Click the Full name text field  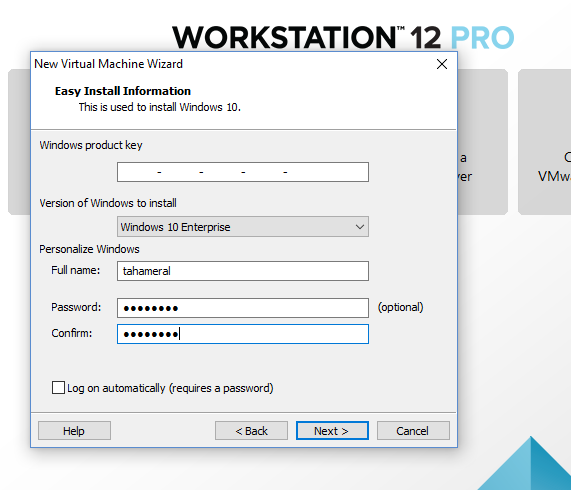point(243,271)
